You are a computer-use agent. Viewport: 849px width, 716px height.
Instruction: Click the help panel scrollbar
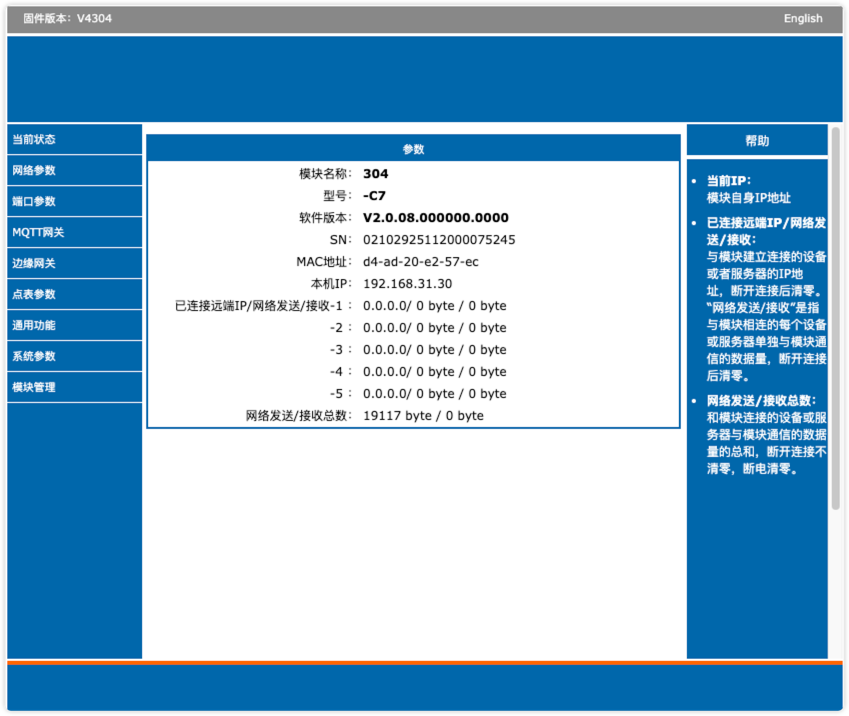pos(835,318)
